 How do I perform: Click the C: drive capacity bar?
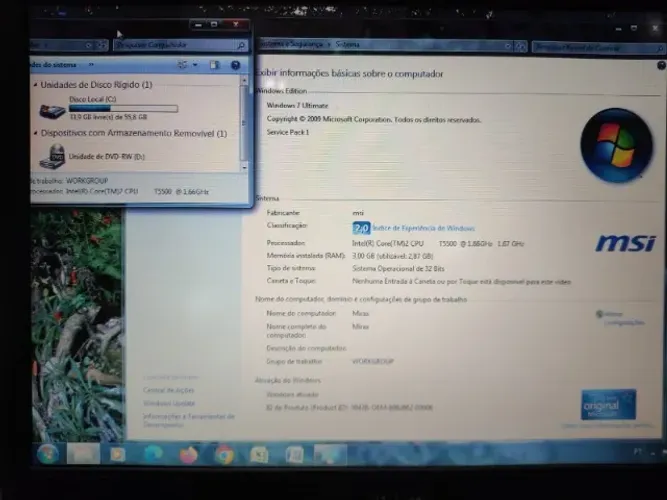tap(123, 109)
